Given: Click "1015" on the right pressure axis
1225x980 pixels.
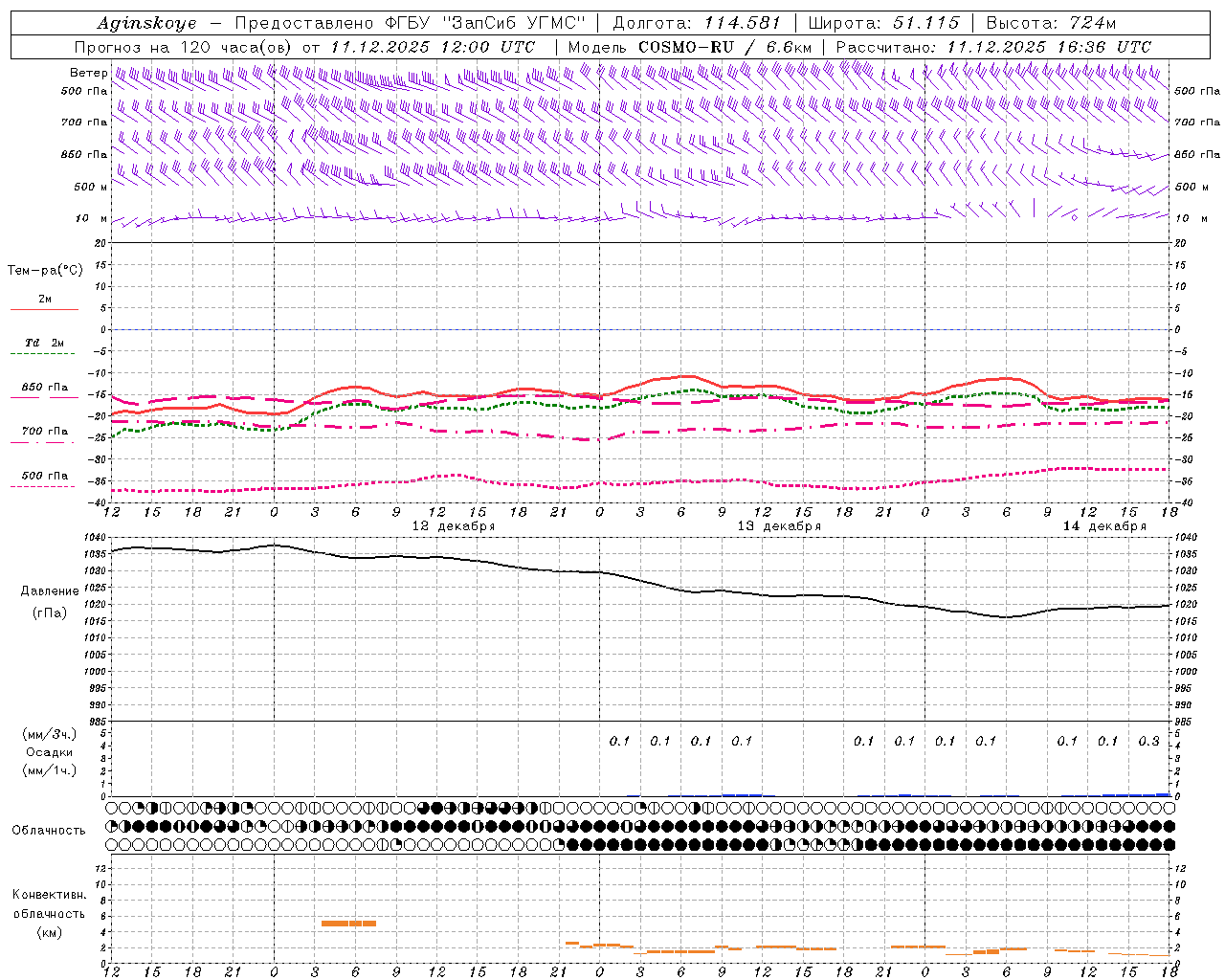Looking at the screenshot, I should coord(1185,621).
